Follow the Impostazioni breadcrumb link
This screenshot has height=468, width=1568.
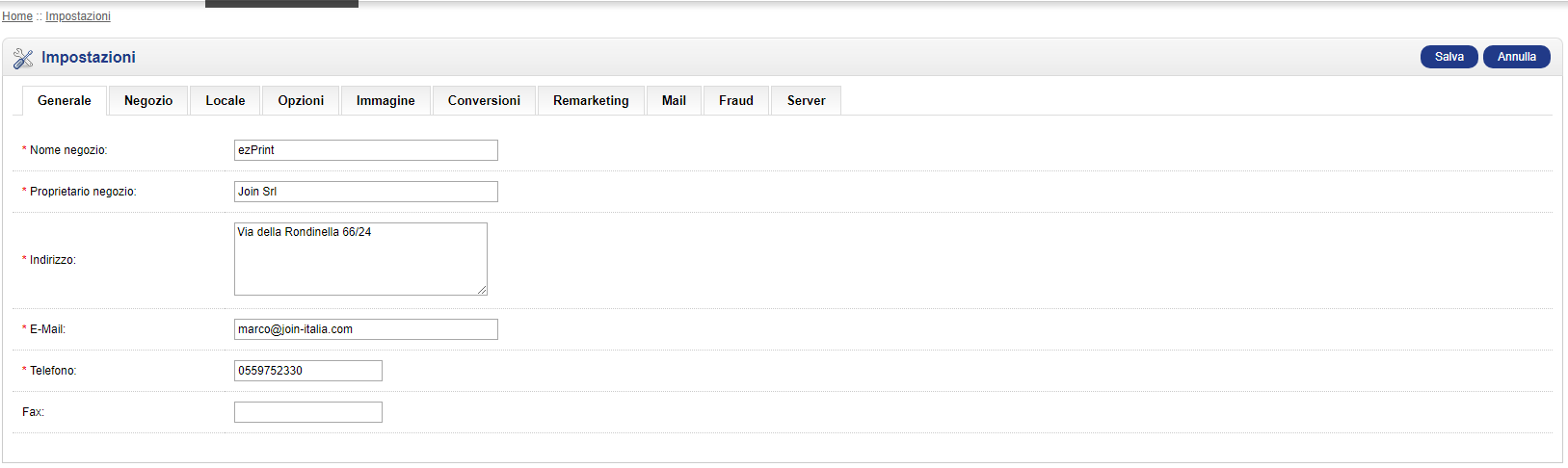(x=78, y=16)
